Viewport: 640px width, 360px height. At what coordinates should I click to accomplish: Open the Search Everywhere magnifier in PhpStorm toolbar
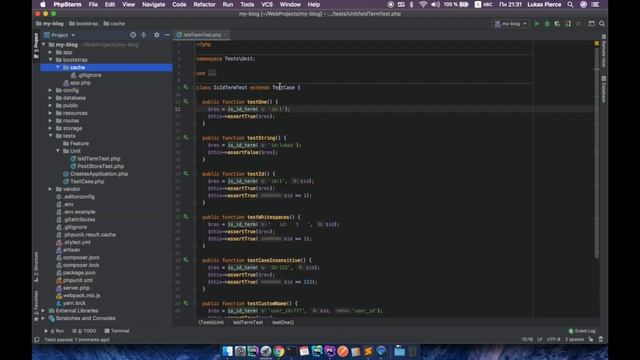[x=602, y=24]
